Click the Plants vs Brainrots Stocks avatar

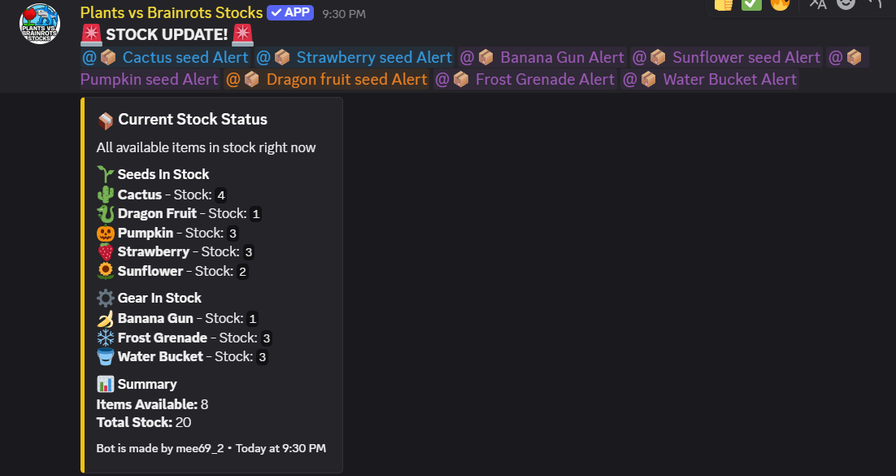click(40, 23)
